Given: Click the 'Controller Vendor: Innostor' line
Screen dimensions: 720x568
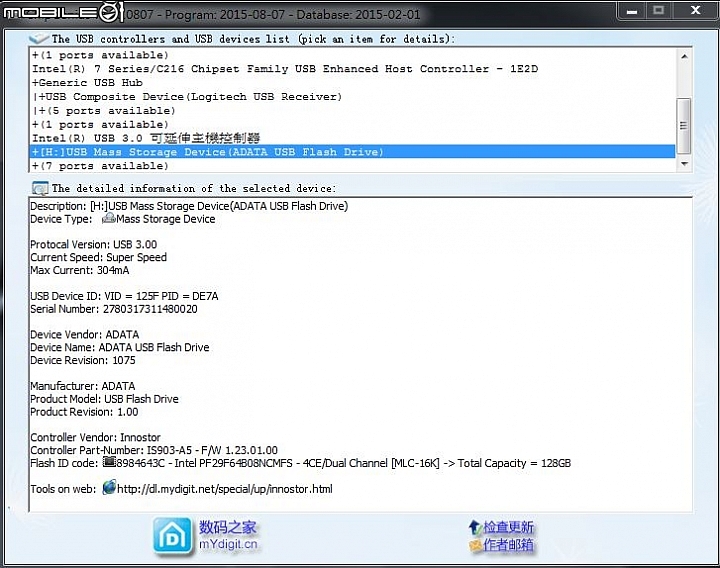Looking at the screenshot, I should pyautogui.click(x=96, y=438).
